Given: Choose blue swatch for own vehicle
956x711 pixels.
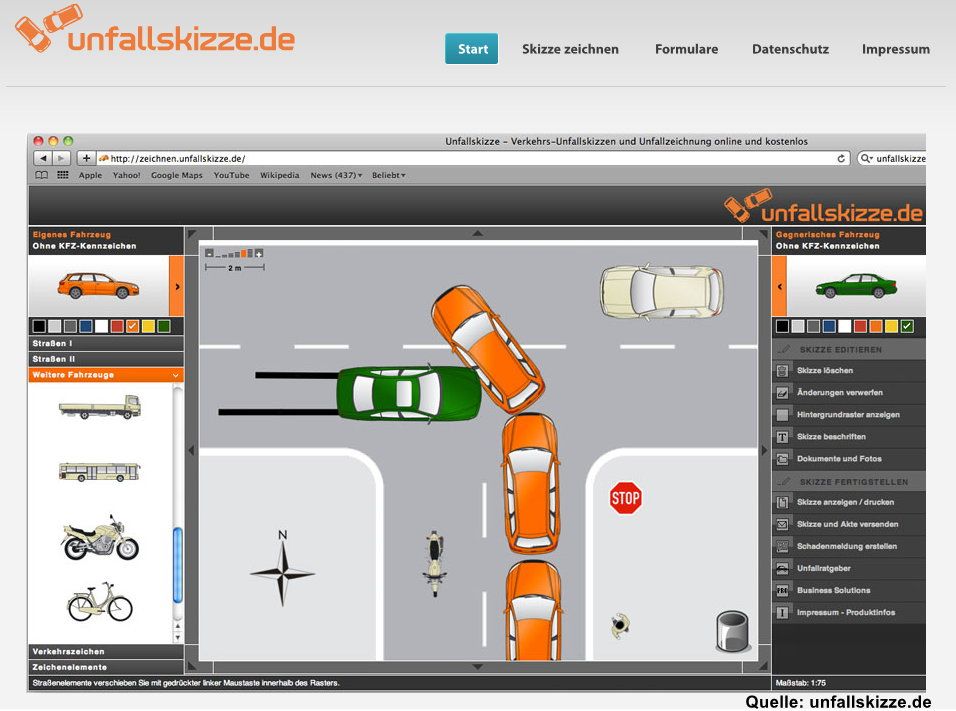Looking at the screenshot, I should pyautogui.click(x=86, y=326).
